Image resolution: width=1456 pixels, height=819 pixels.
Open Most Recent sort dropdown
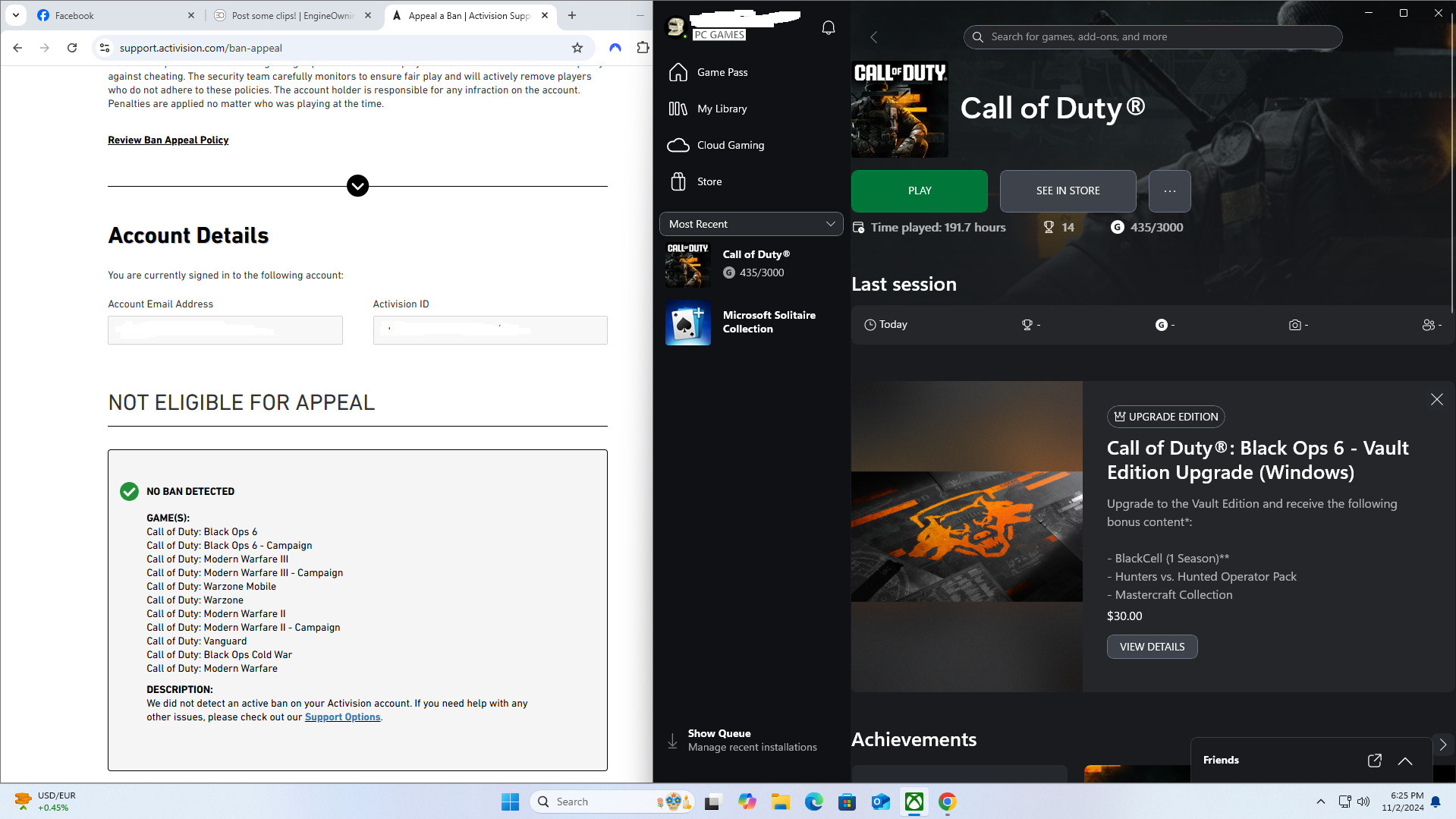tap(751, 224)
